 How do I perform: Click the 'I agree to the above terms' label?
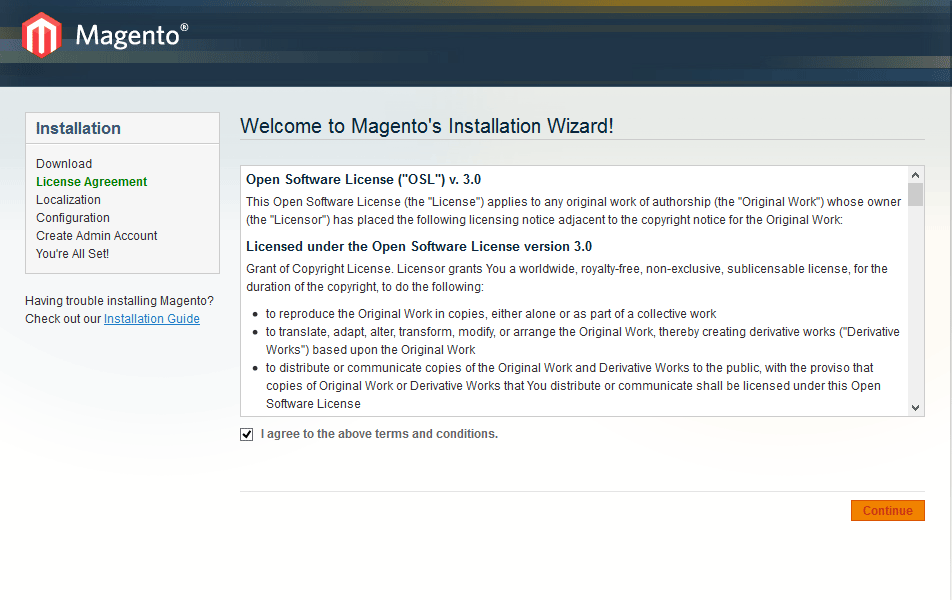pyautogui.click(x=379, y=434)
